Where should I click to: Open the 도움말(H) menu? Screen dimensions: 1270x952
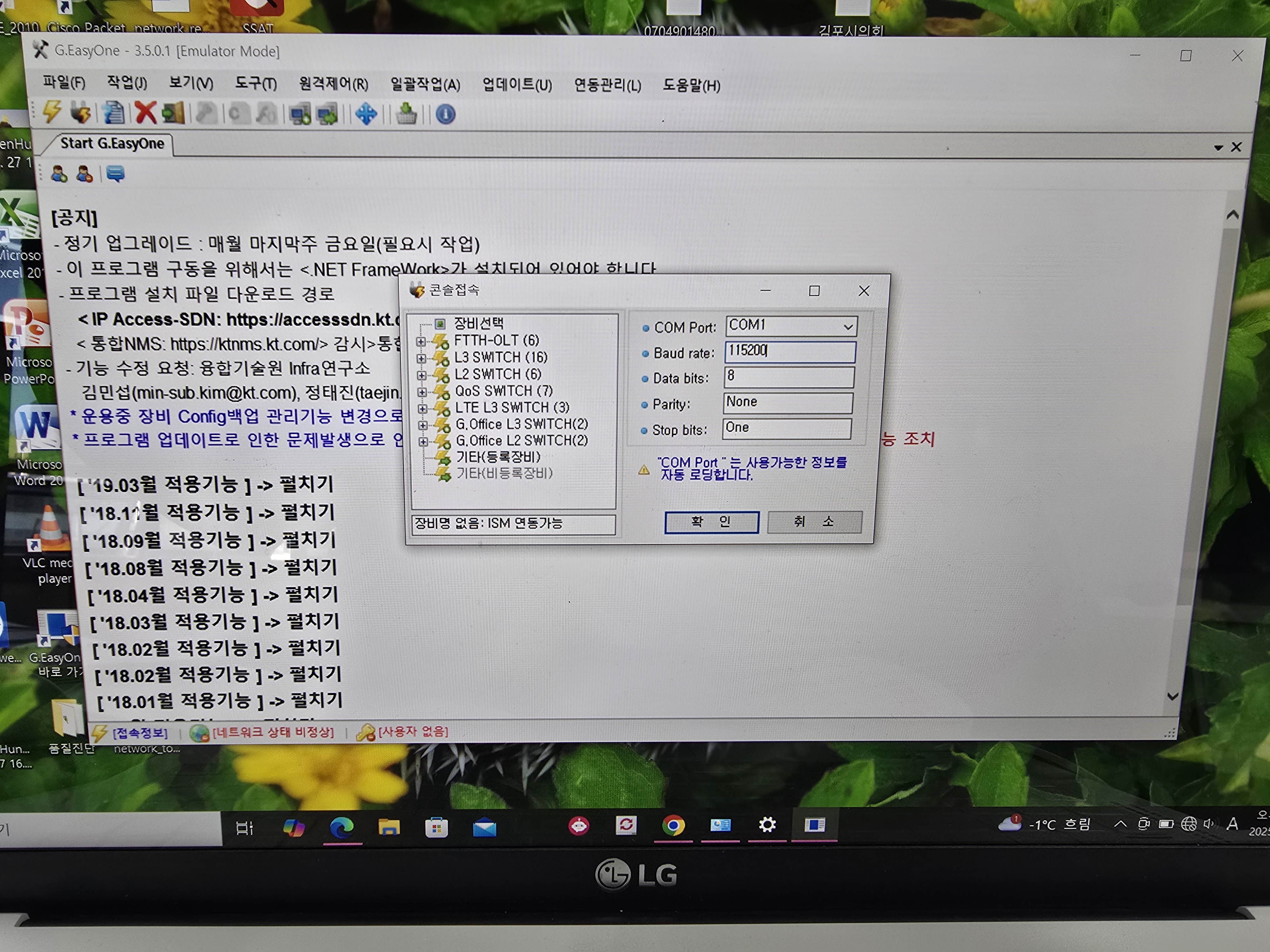point(691,86)
